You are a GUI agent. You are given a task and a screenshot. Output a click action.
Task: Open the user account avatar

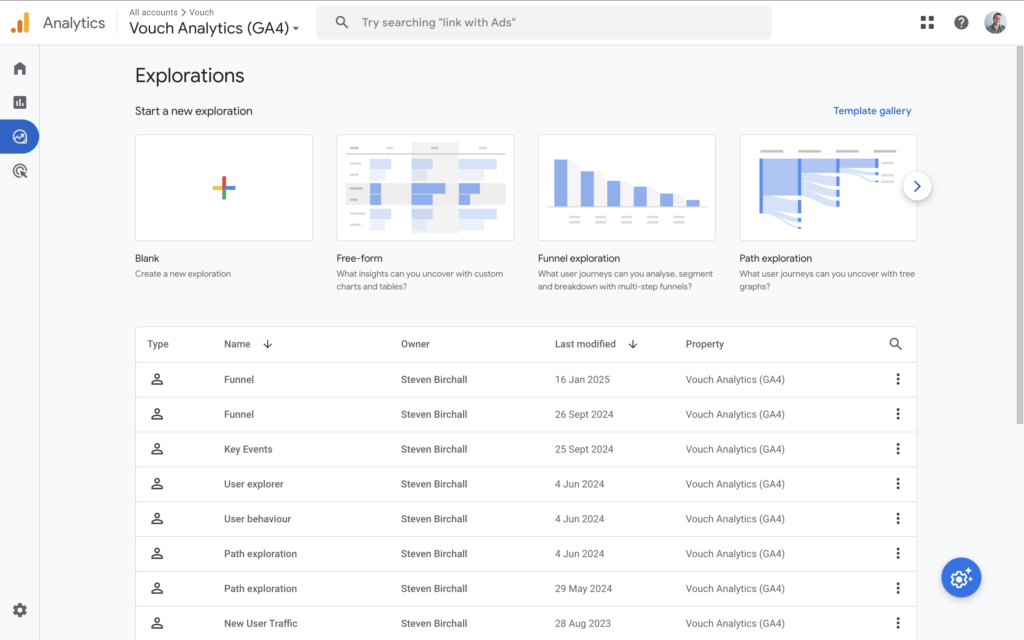tap(995, 23)
